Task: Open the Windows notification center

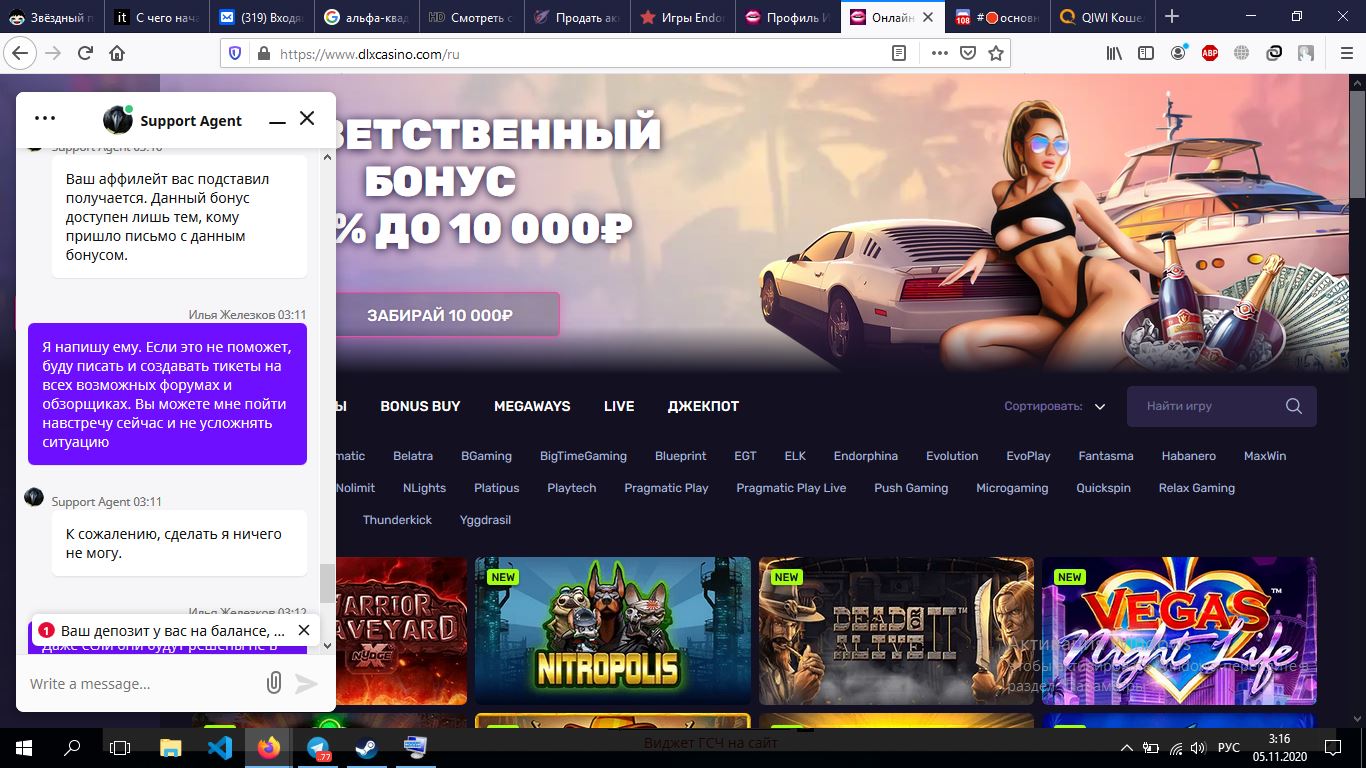Action: 1332,747
